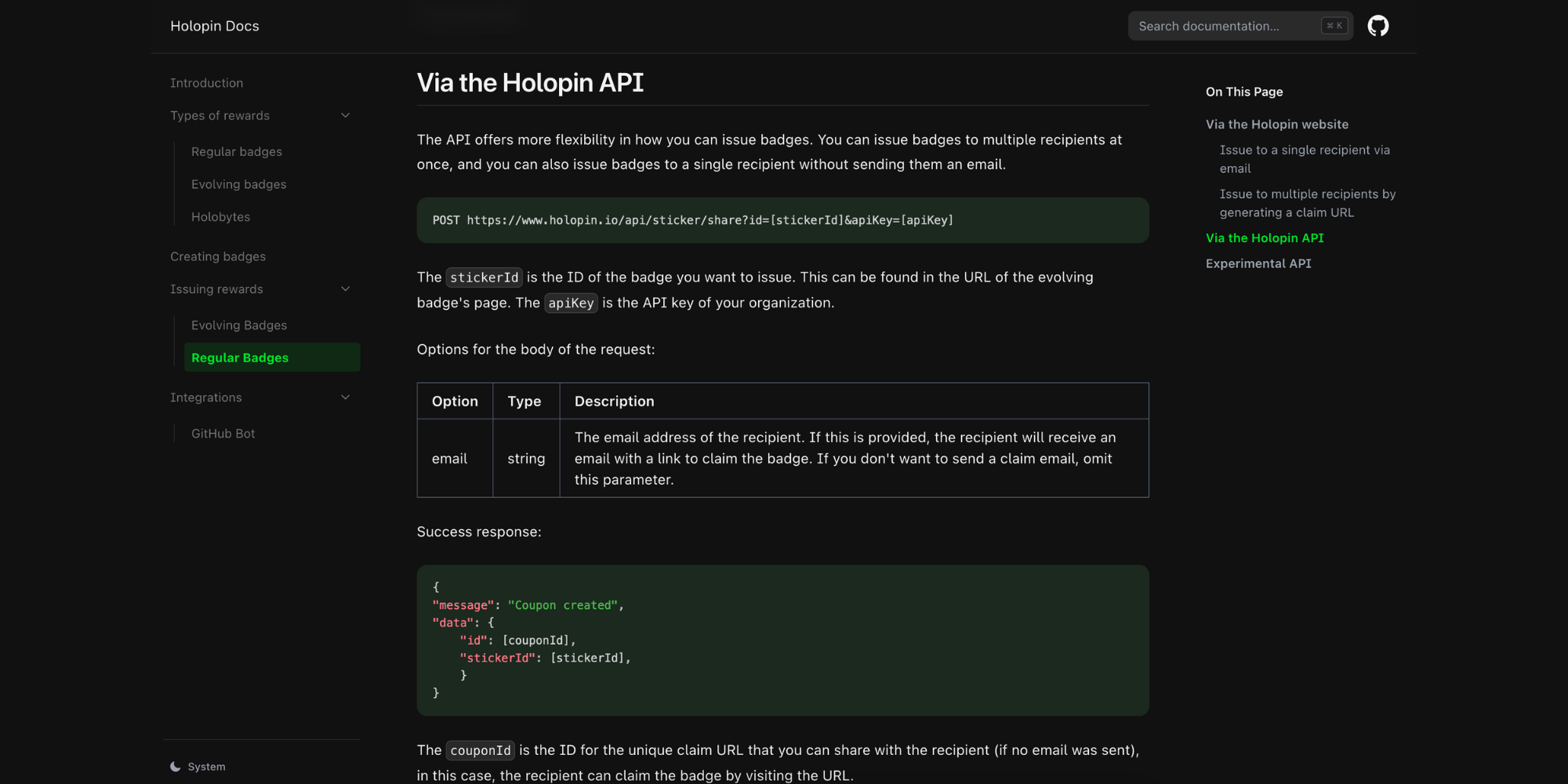The image size is (1568, 784).
Task: Open the Creating badges page
Action: coord(218,256)
